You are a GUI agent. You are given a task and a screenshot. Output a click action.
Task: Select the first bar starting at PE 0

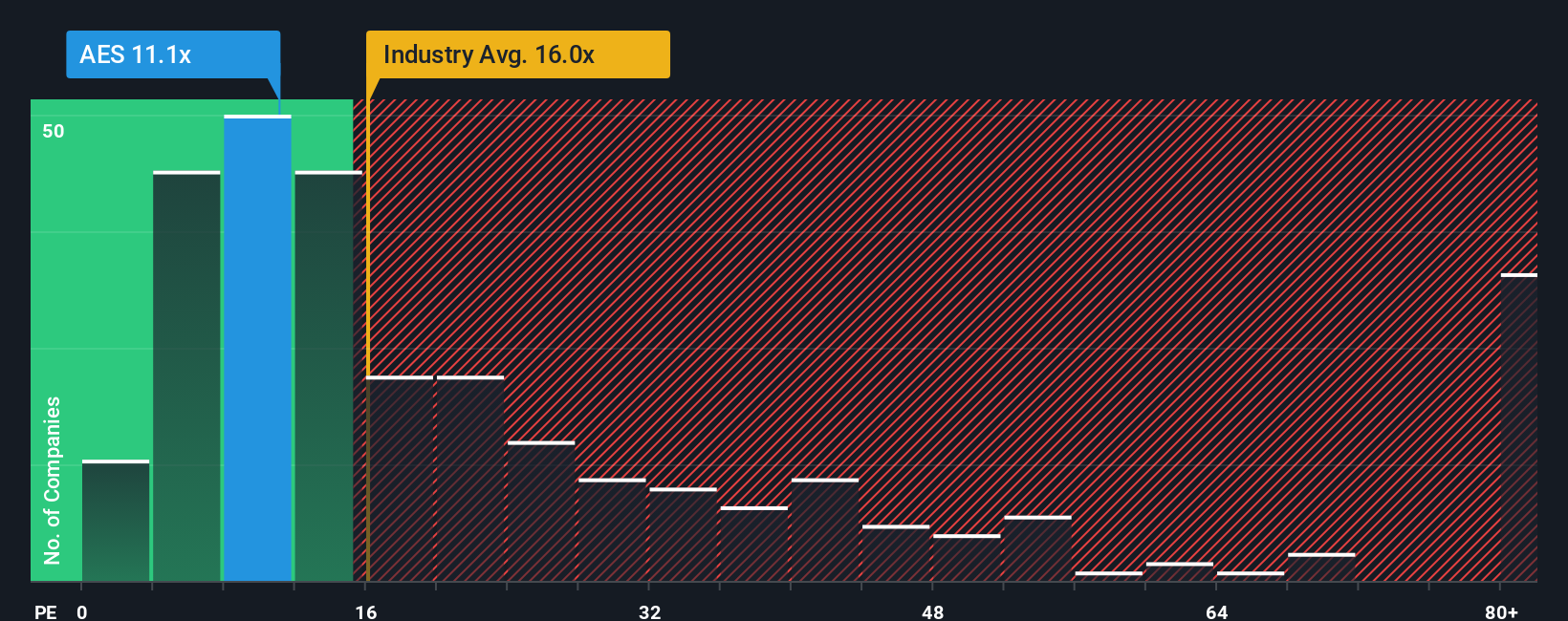click(116, 521)
